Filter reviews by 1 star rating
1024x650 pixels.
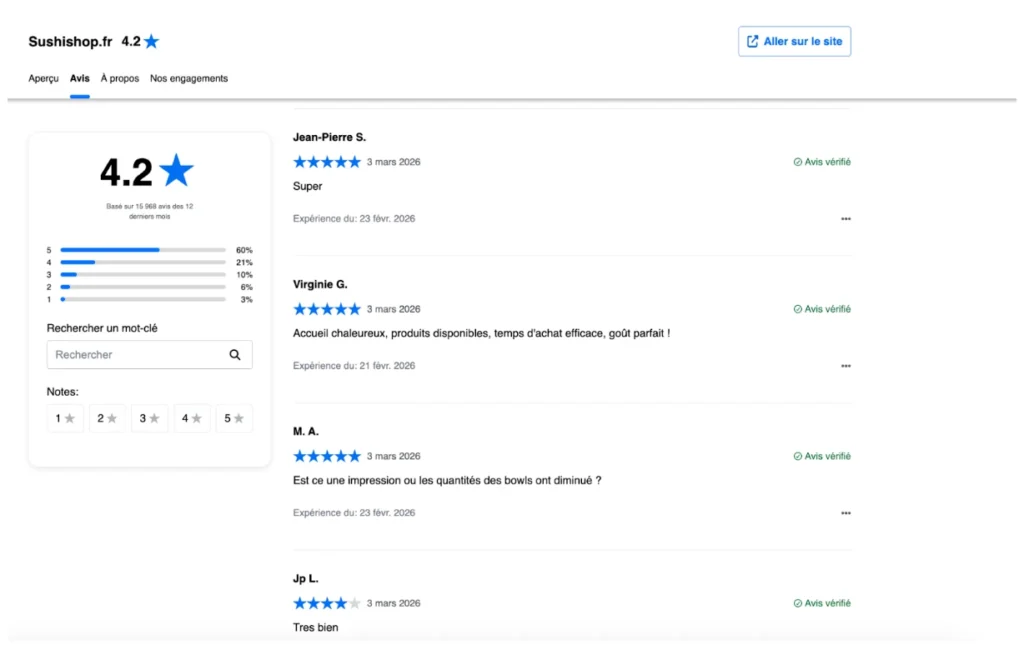65,419
